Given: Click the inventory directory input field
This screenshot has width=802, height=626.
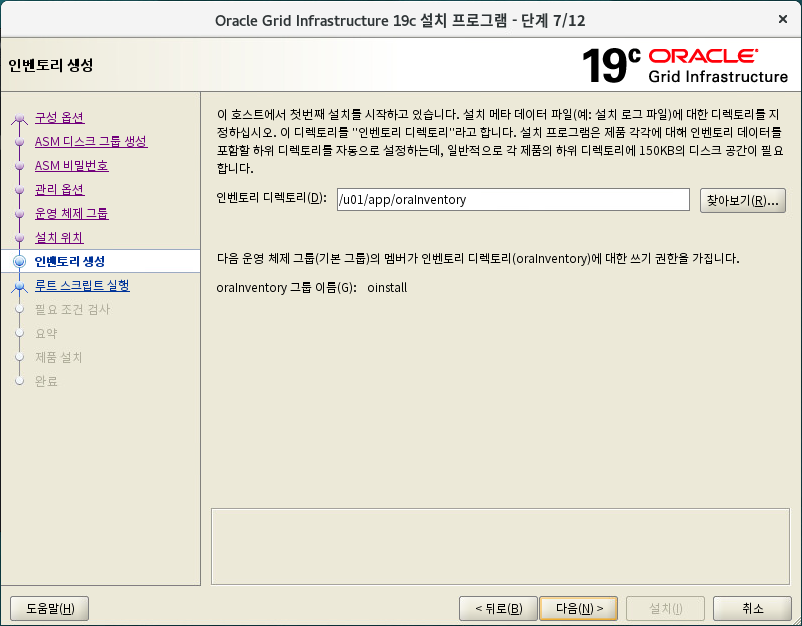Looking at the screenshot, I should (x=513, y=199).
